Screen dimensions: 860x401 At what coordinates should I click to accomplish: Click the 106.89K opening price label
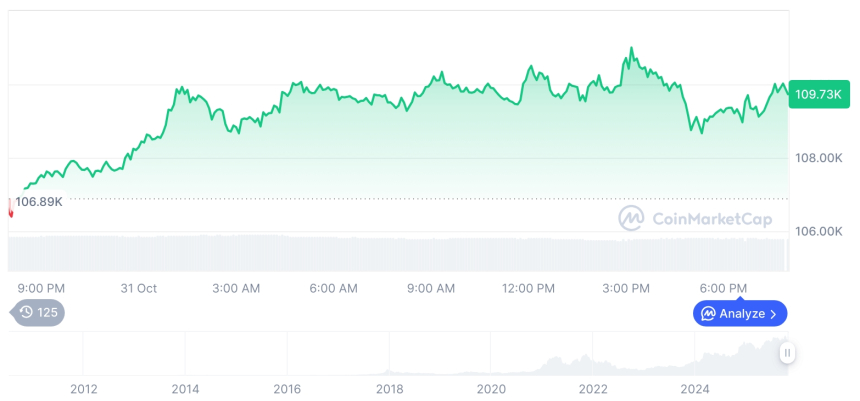tap(40, 202)
